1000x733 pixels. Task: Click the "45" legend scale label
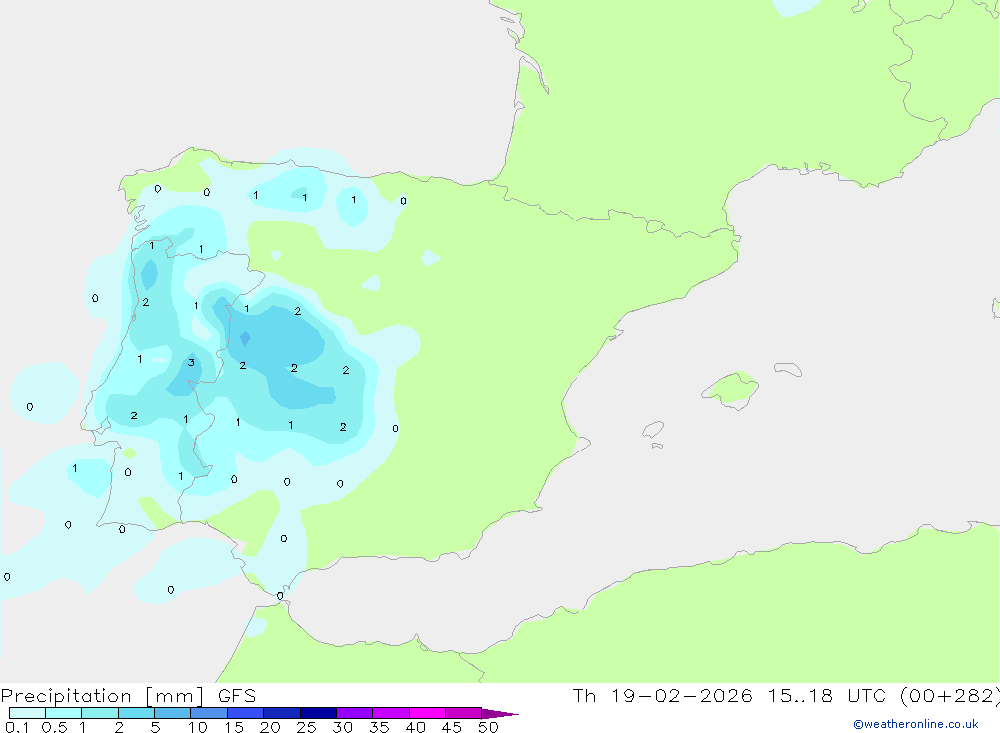click(x=452, y=727)
